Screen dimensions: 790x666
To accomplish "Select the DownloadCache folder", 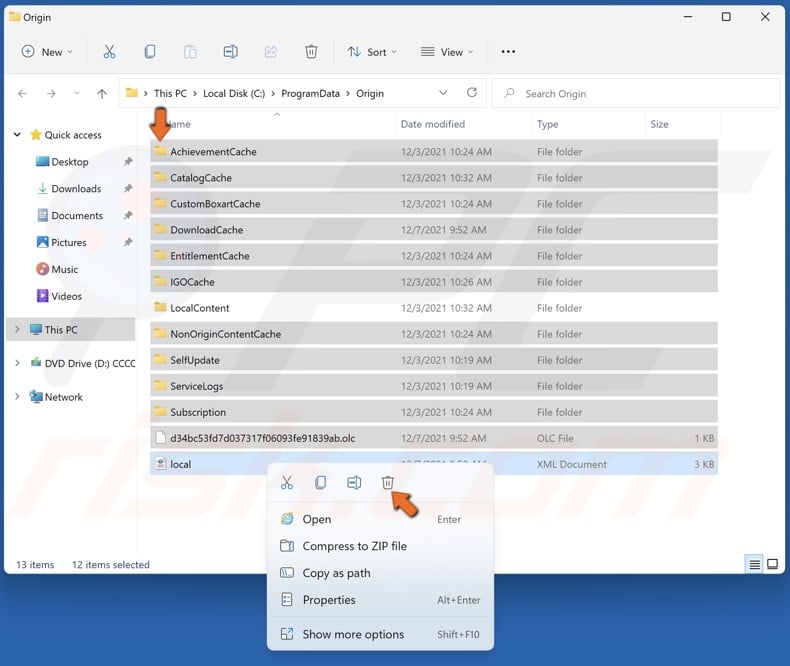I will (x=434, y=230).
